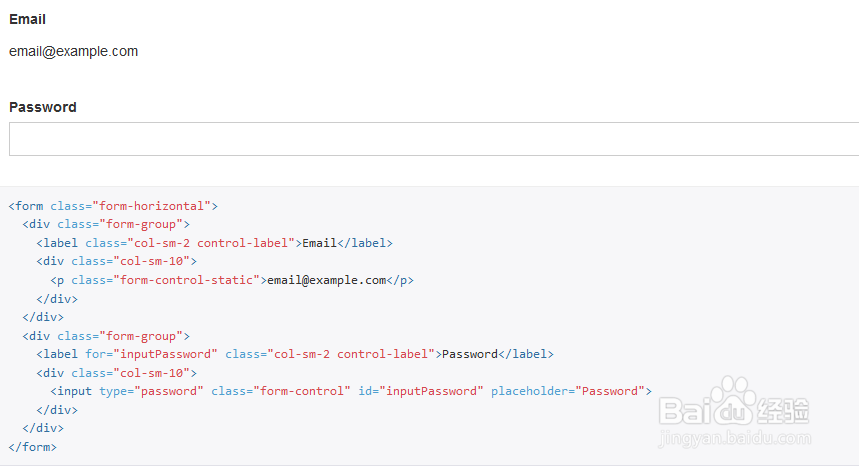This screenshot has width=859, height=468.
Task: Click the placeholder="Password" value in code
Action: (610, 391)
